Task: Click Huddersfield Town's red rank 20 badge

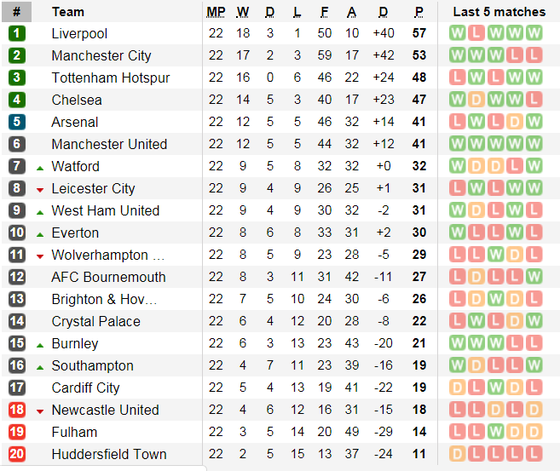Action: [x=17, y=454]
